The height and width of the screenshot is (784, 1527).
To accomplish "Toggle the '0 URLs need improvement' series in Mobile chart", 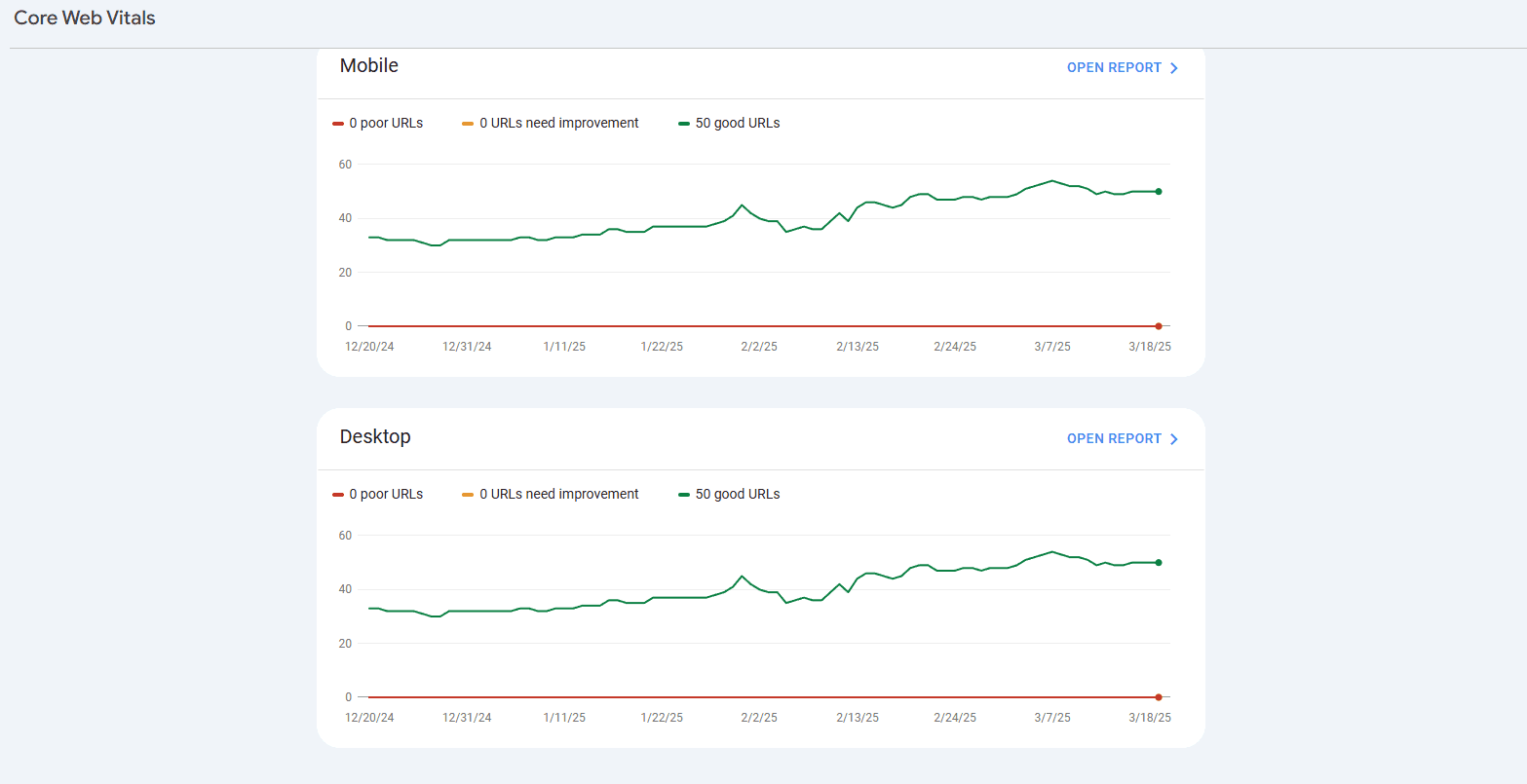I will click(550, 123).
